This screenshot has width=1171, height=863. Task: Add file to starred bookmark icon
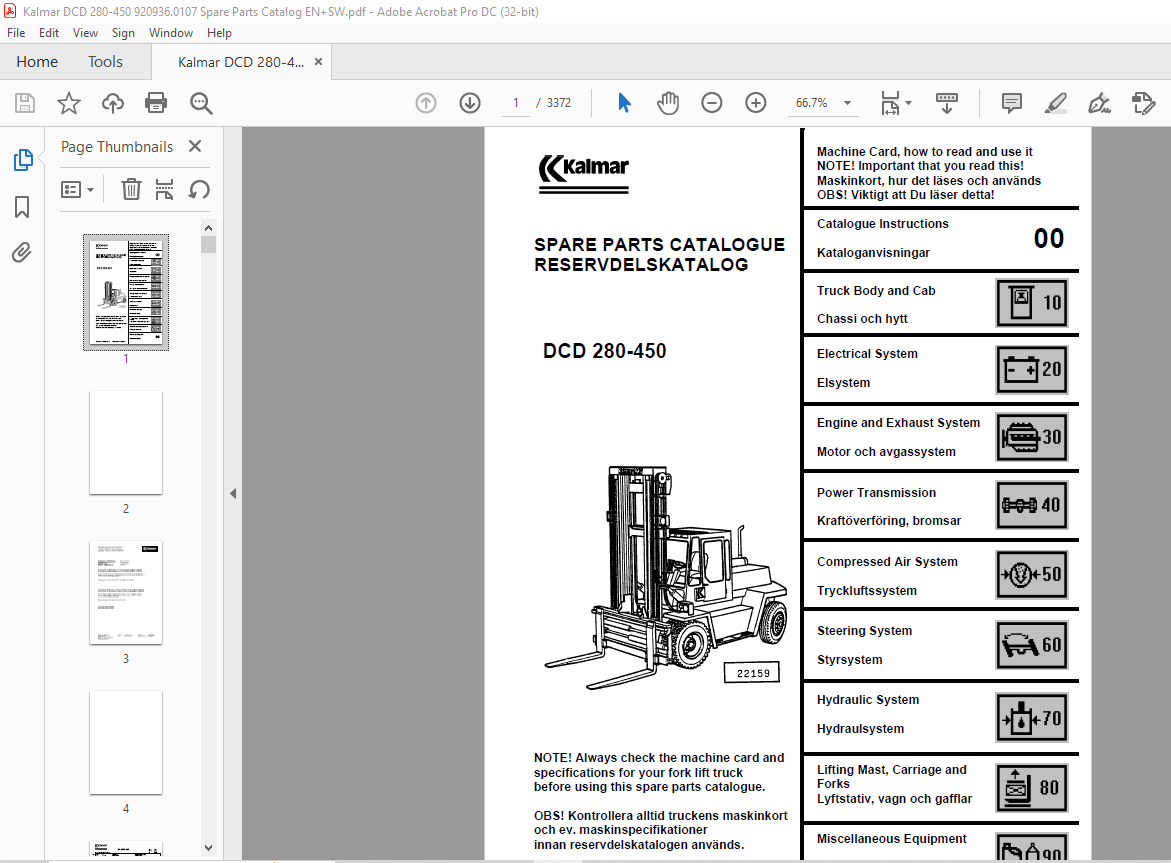pos(69,103)
